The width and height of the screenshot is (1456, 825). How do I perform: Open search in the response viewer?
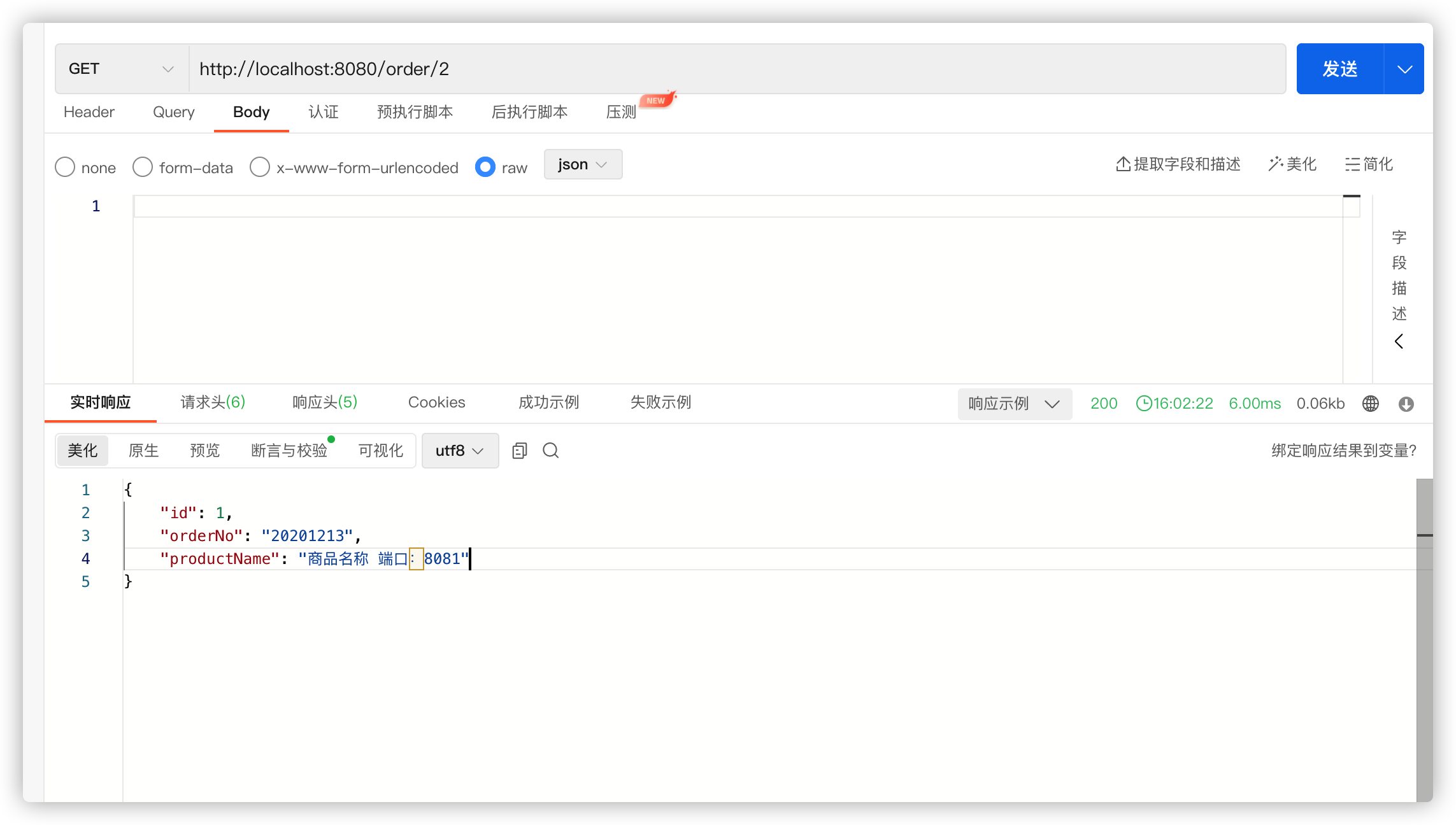(550, 450)
